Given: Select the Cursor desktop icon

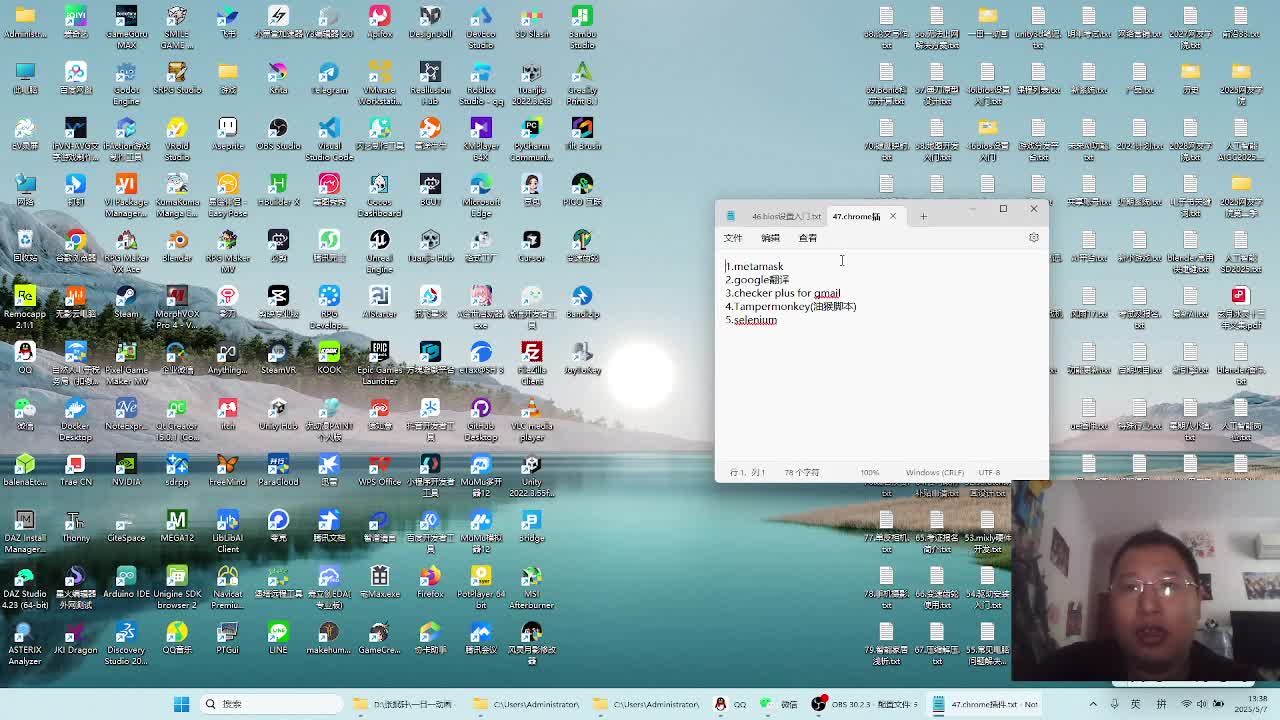Looking at the screenshot, I should 532,247.
